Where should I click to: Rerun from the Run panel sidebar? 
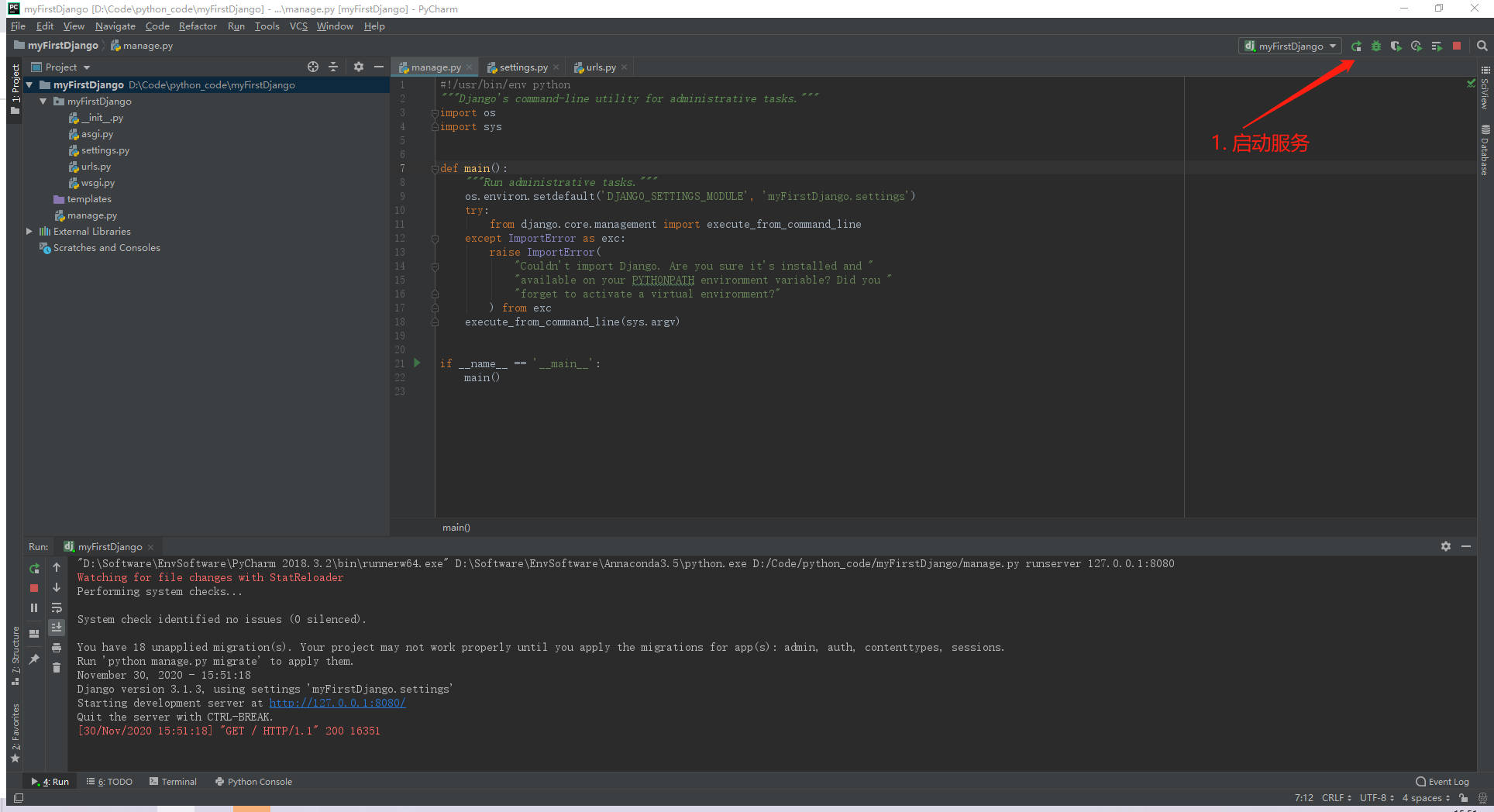click(34, 568)
